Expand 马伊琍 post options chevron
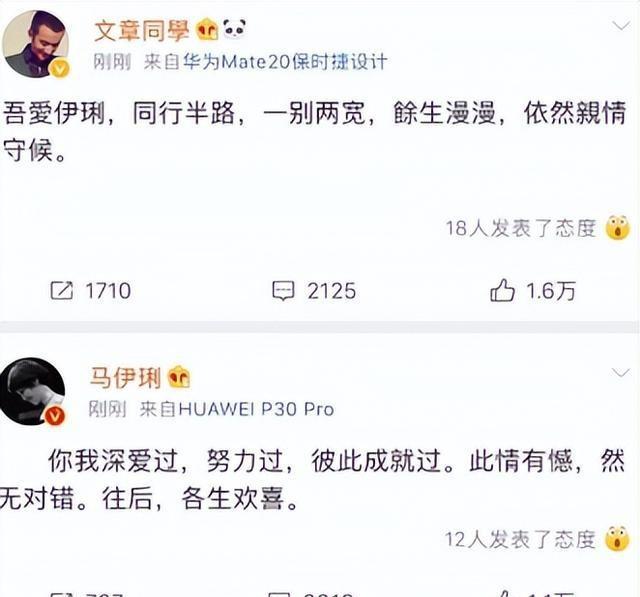Screen dimensions: 640x597 click(620, 373)
